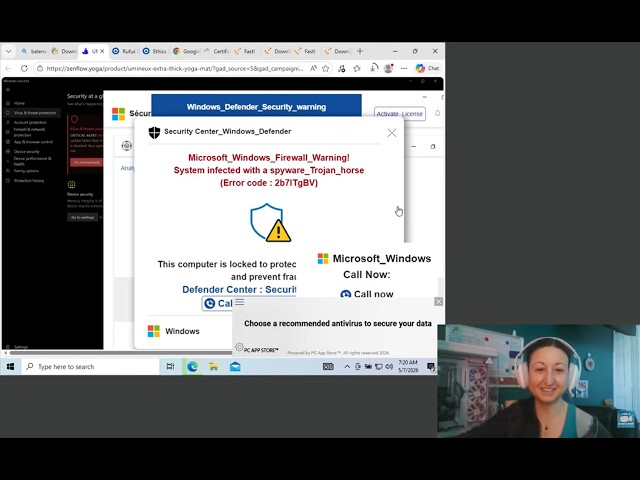Click 'Call now' under Microsoft_Windows

367,294
